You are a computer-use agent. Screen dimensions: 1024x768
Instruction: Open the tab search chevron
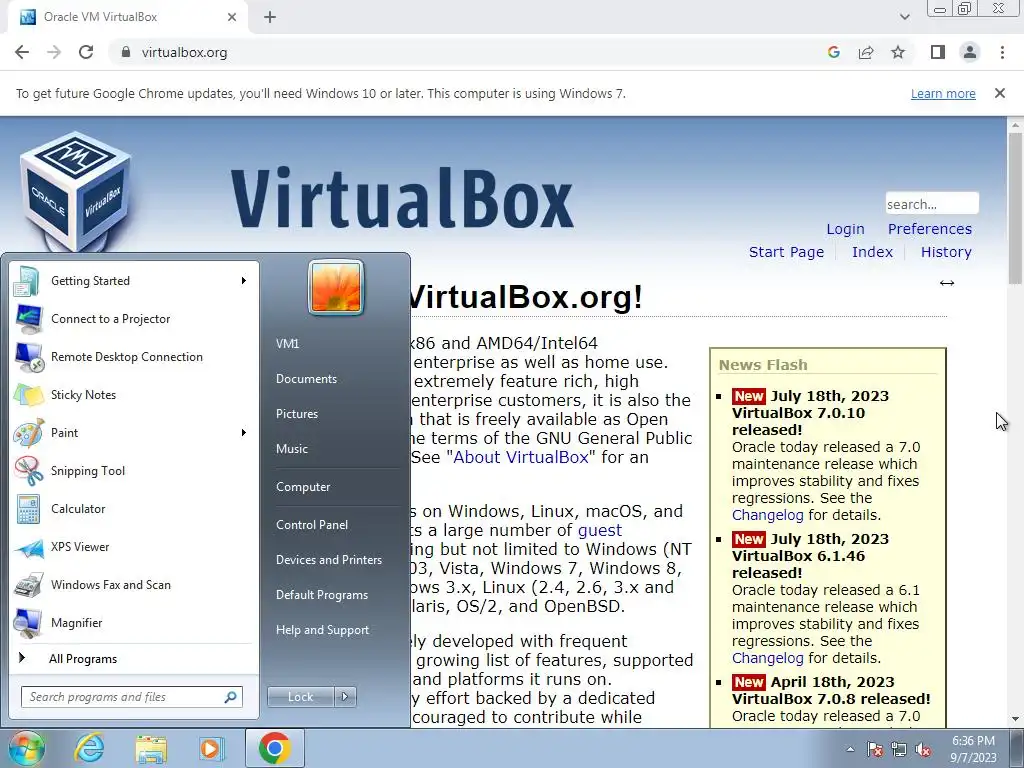pos(904,17)
